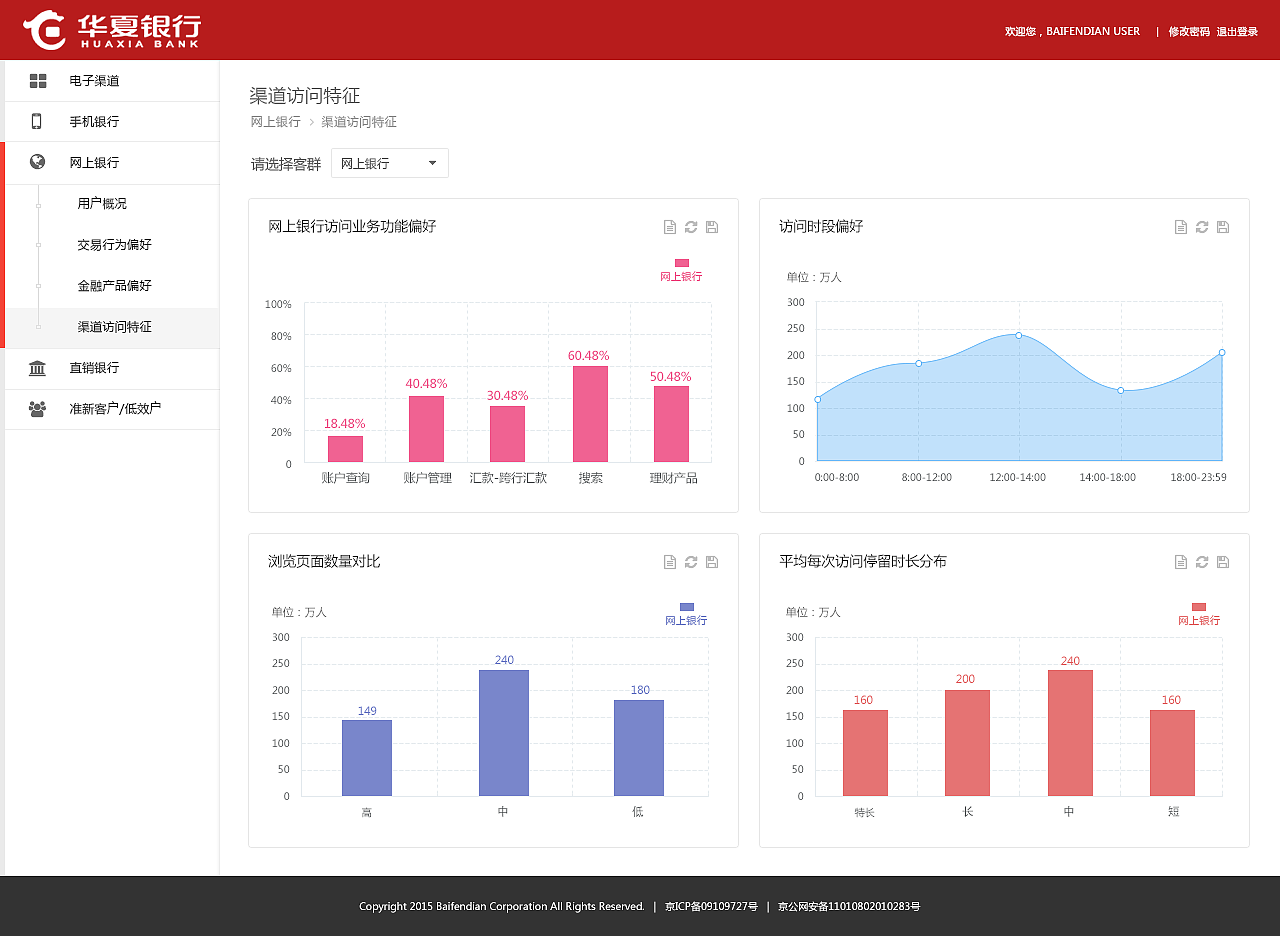Click the 手机银行 phone icon

pos(37,121)
